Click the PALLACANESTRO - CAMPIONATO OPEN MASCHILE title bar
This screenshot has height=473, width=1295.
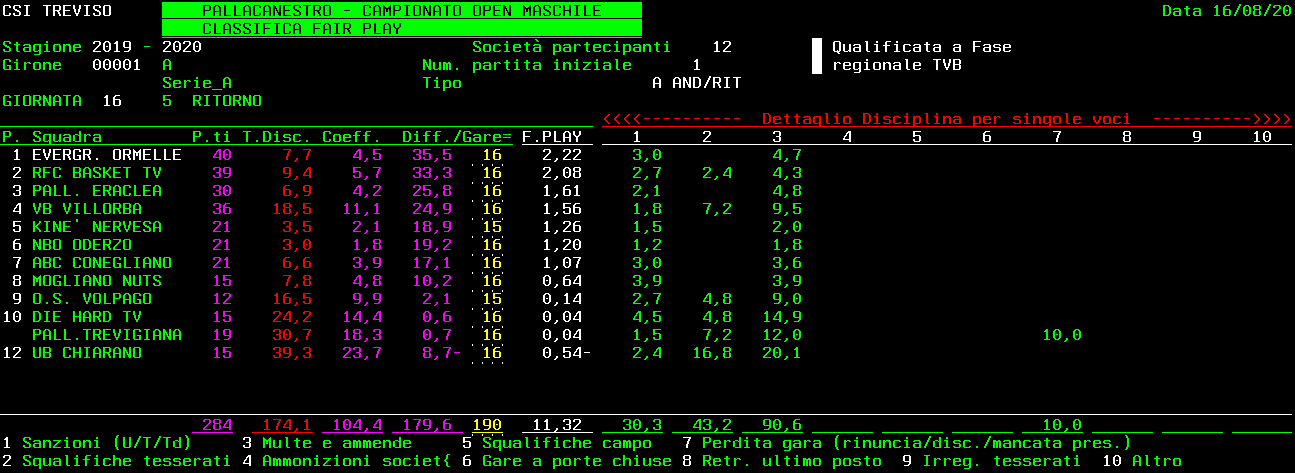coord(401,11)
